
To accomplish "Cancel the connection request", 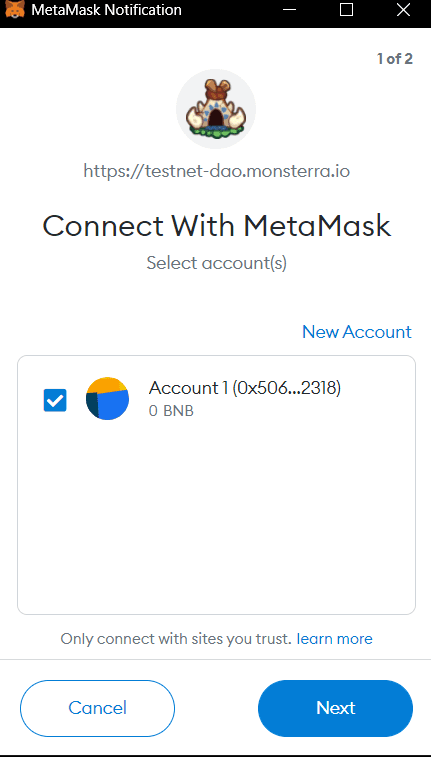I will tap(97, 708).
